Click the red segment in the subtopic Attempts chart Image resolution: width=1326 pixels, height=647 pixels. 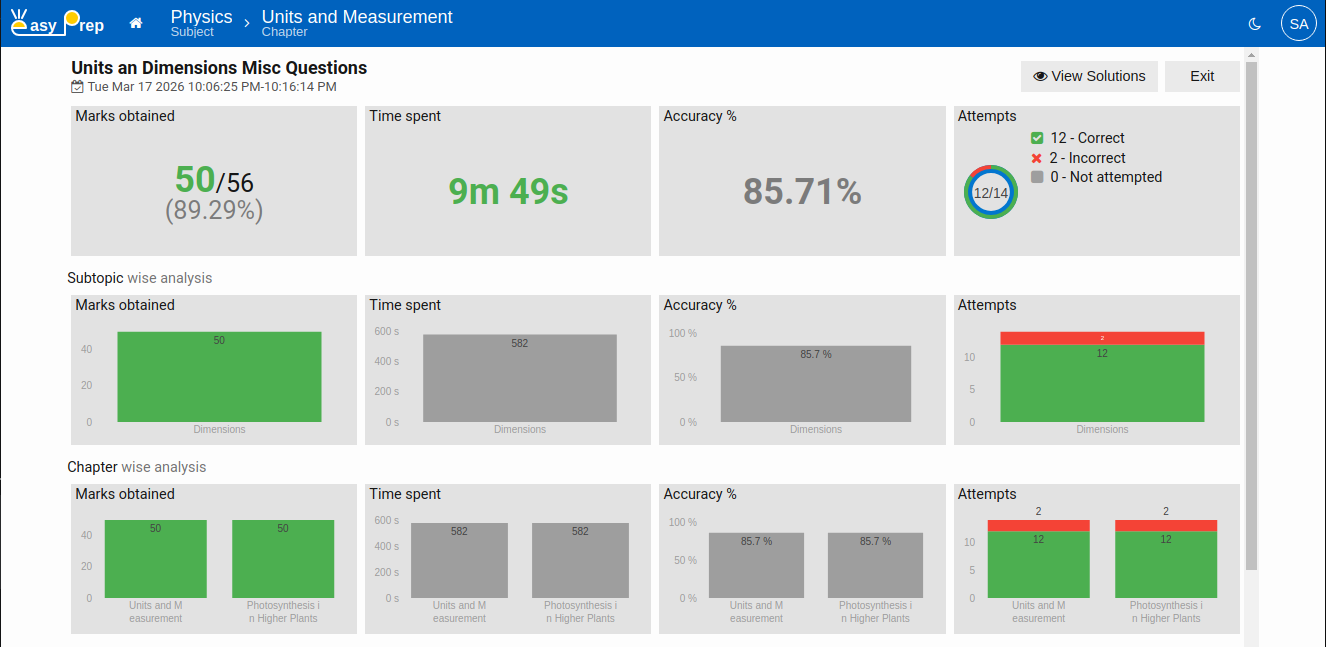coord(1102,338)
